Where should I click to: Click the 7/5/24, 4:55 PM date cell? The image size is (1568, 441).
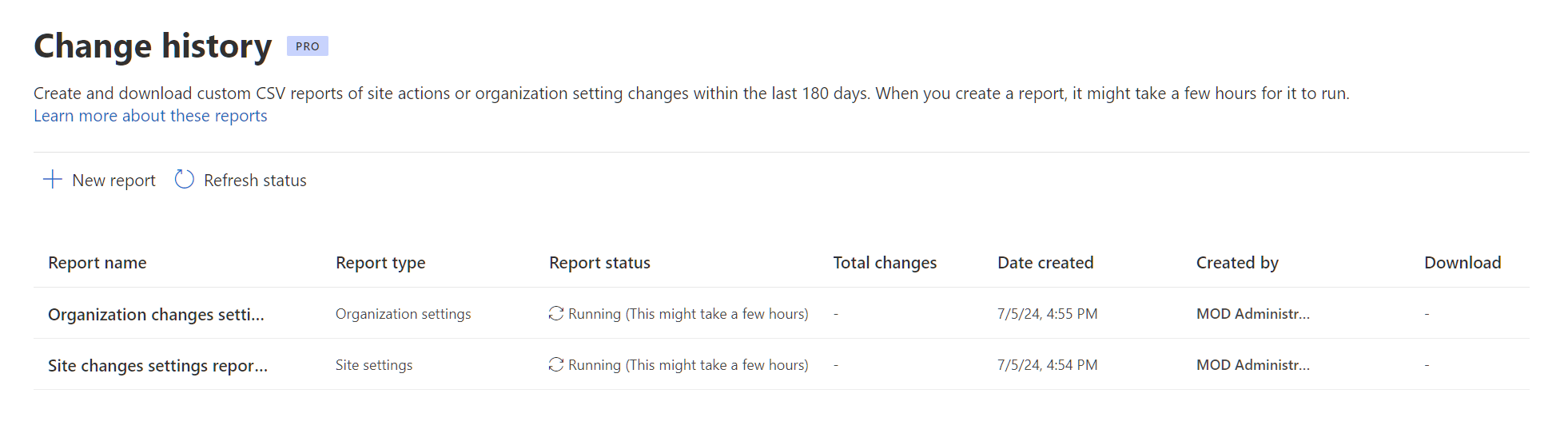click(x=1047, y=314)
